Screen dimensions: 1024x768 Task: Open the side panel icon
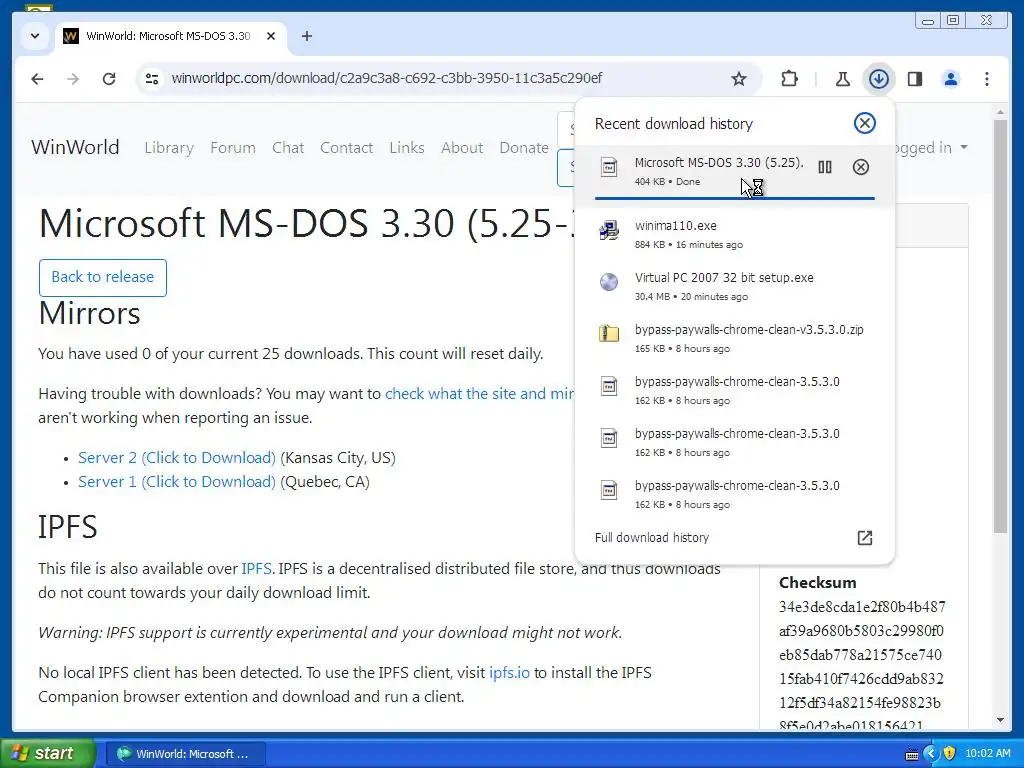915,79
